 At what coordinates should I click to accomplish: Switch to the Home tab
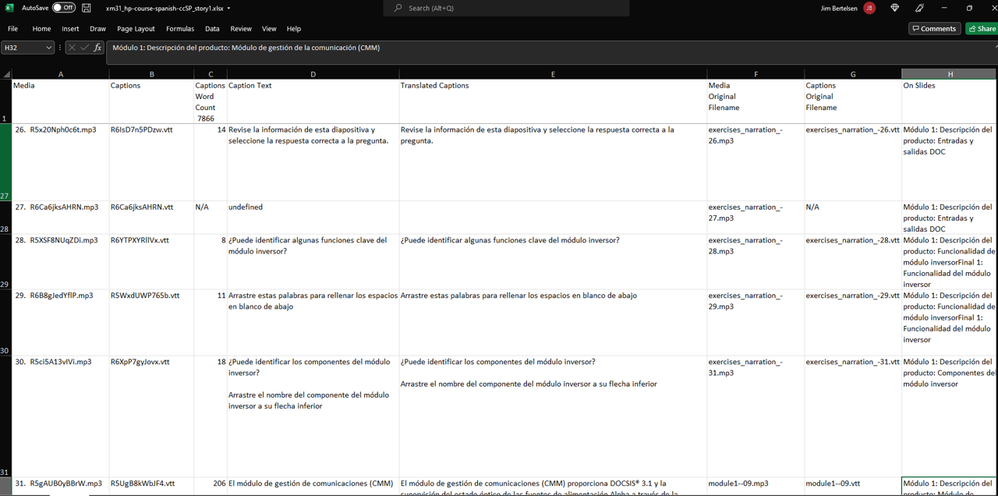click(x=41, y=29)
